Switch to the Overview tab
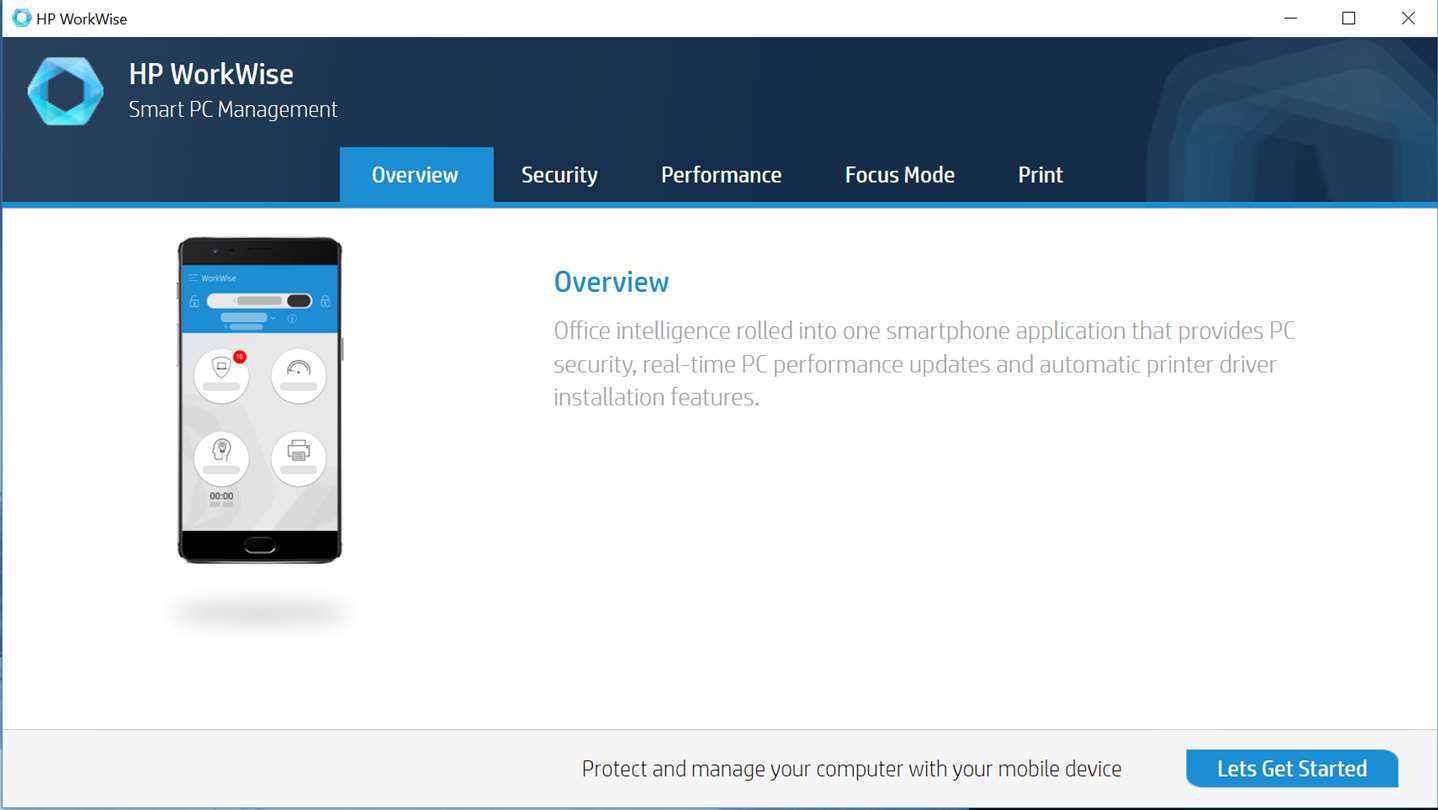Viewport: 1438px width, 810px height. coord(416,175)
